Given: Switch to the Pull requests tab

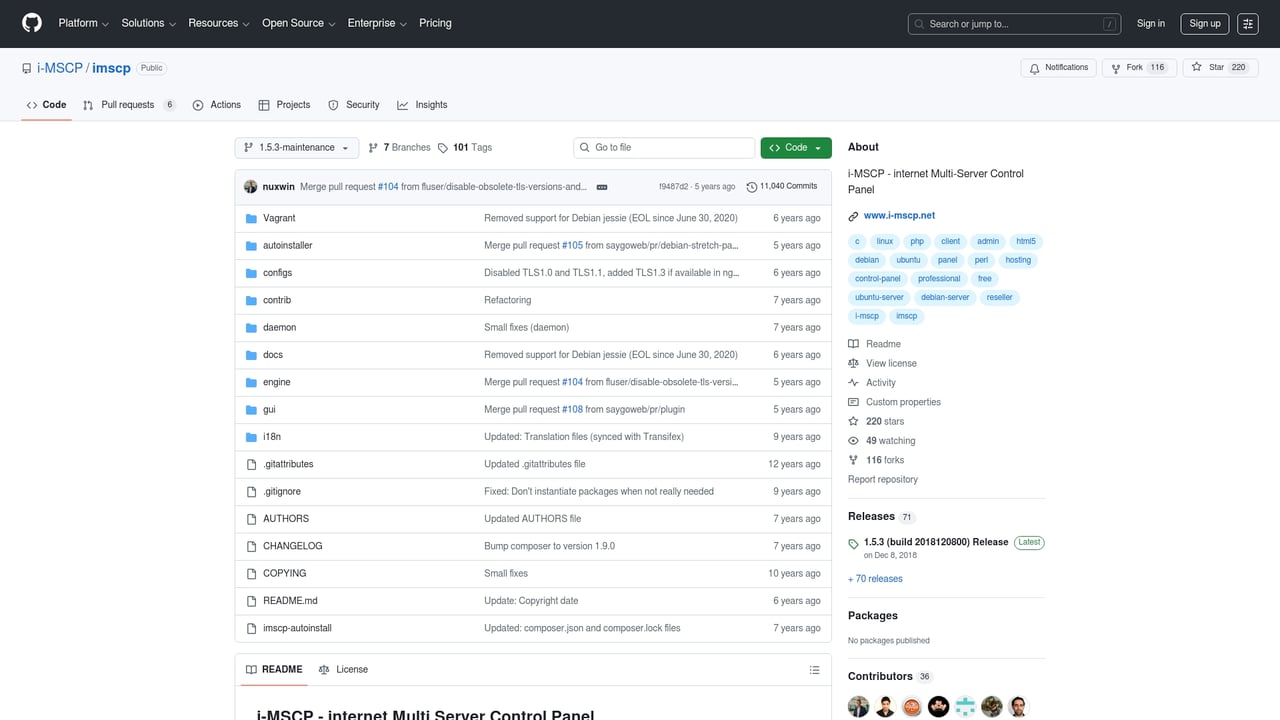Looking at the screenshot, I should [x=128, y=105].
